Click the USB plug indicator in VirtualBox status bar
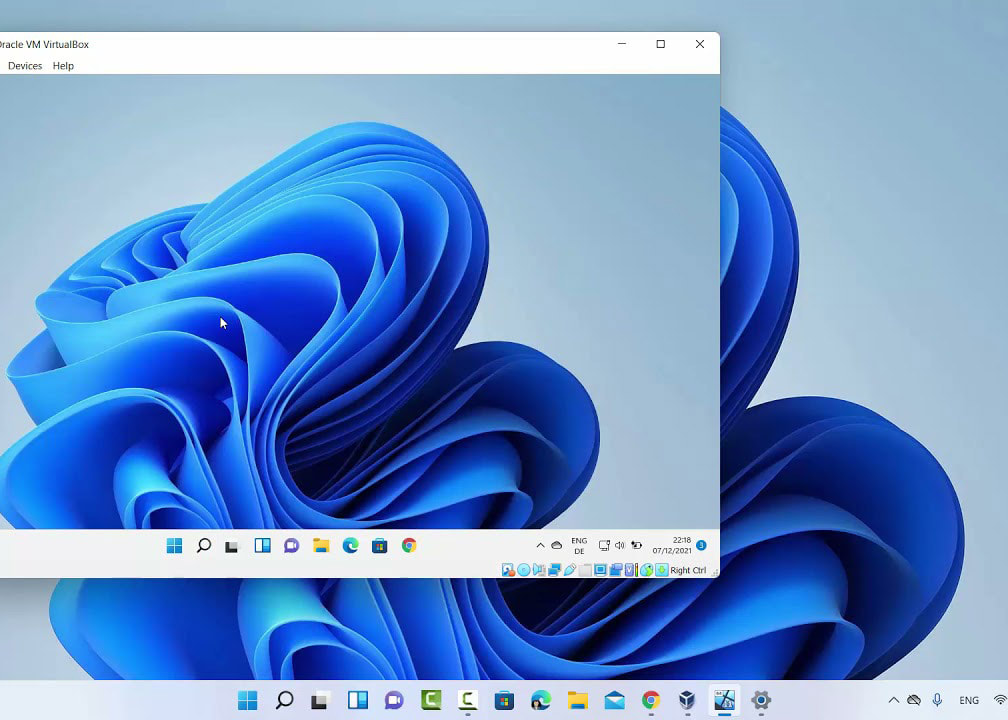This screenshot has width=1008, height=720. tap(570, 570)
